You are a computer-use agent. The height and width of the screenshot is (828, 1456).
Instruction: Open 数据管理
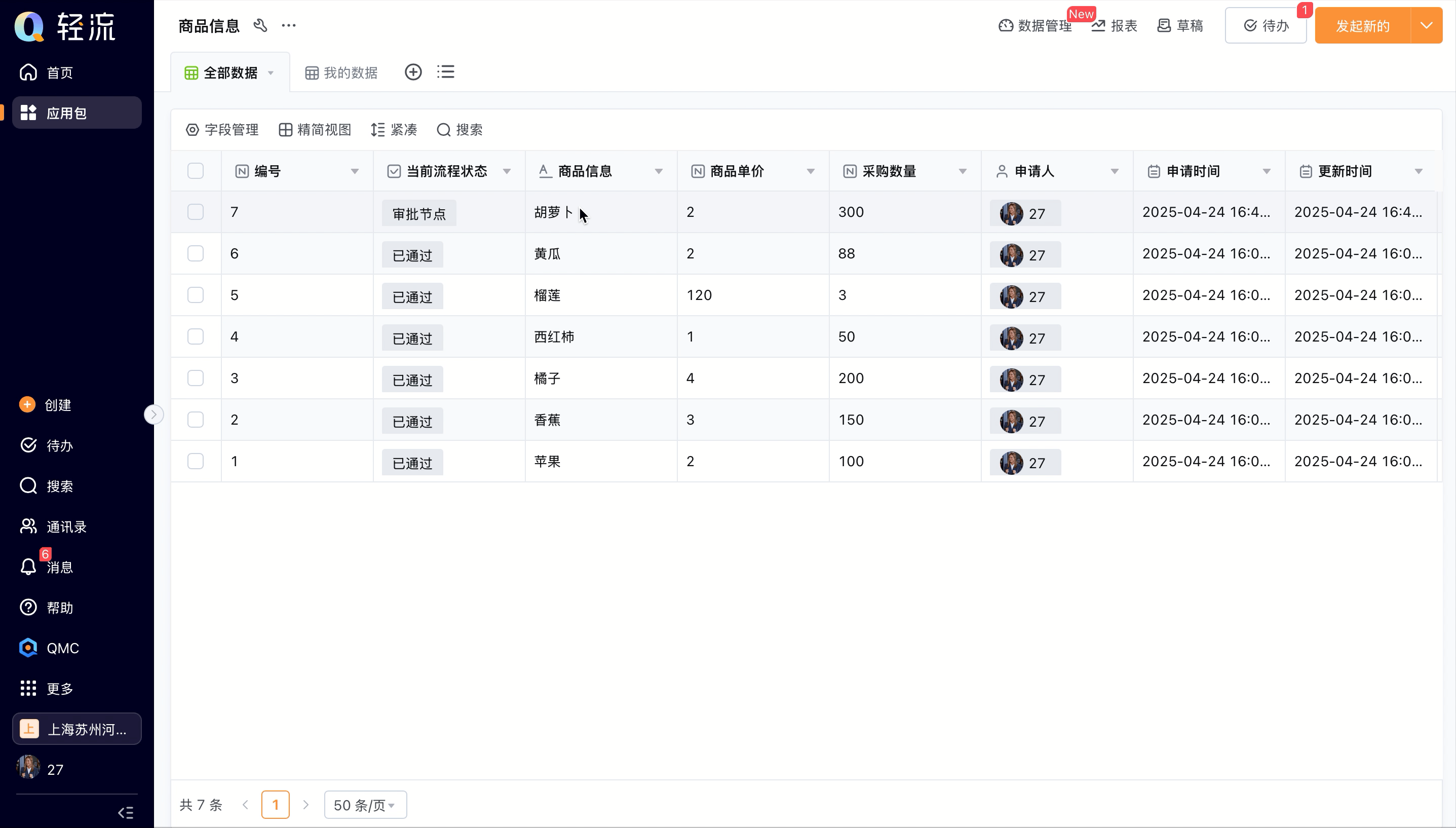pyautogui.click(x=1036, y=26)
